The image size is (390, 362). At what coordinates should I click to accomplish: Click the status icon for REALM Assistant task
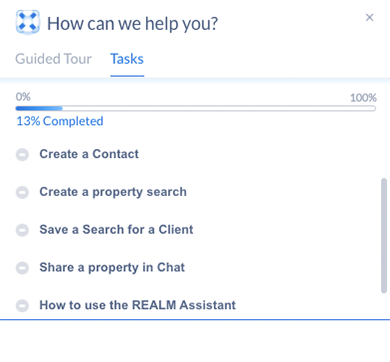[x=22, y=305]
